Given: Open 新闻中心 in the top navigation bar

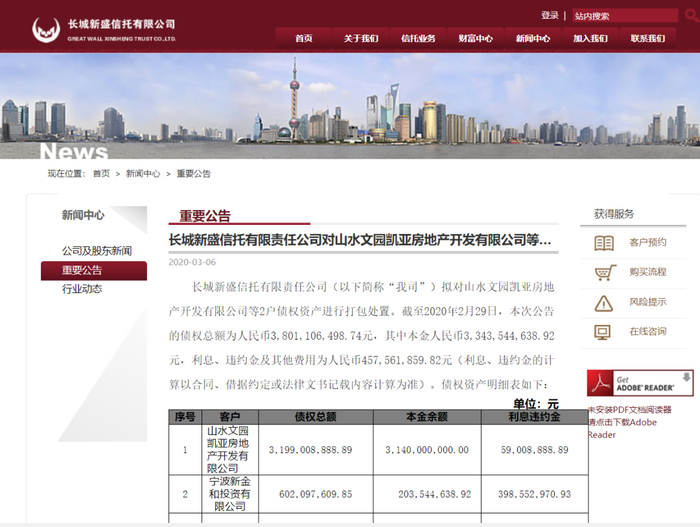Looking at the screenshot, I should (533, 38).
